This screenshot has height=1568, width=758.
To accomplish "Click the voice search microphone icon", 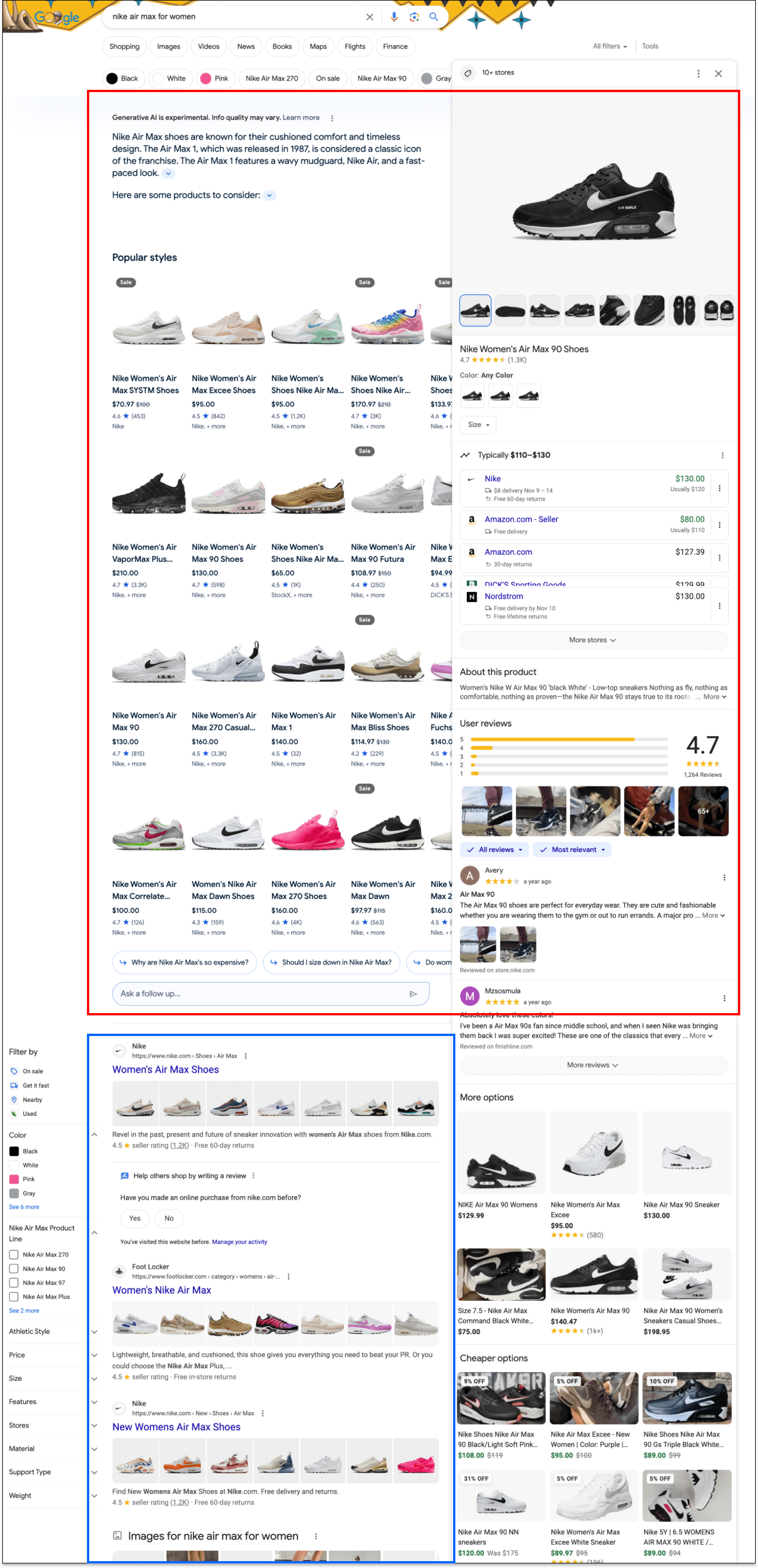I will [x=394, y=17].
